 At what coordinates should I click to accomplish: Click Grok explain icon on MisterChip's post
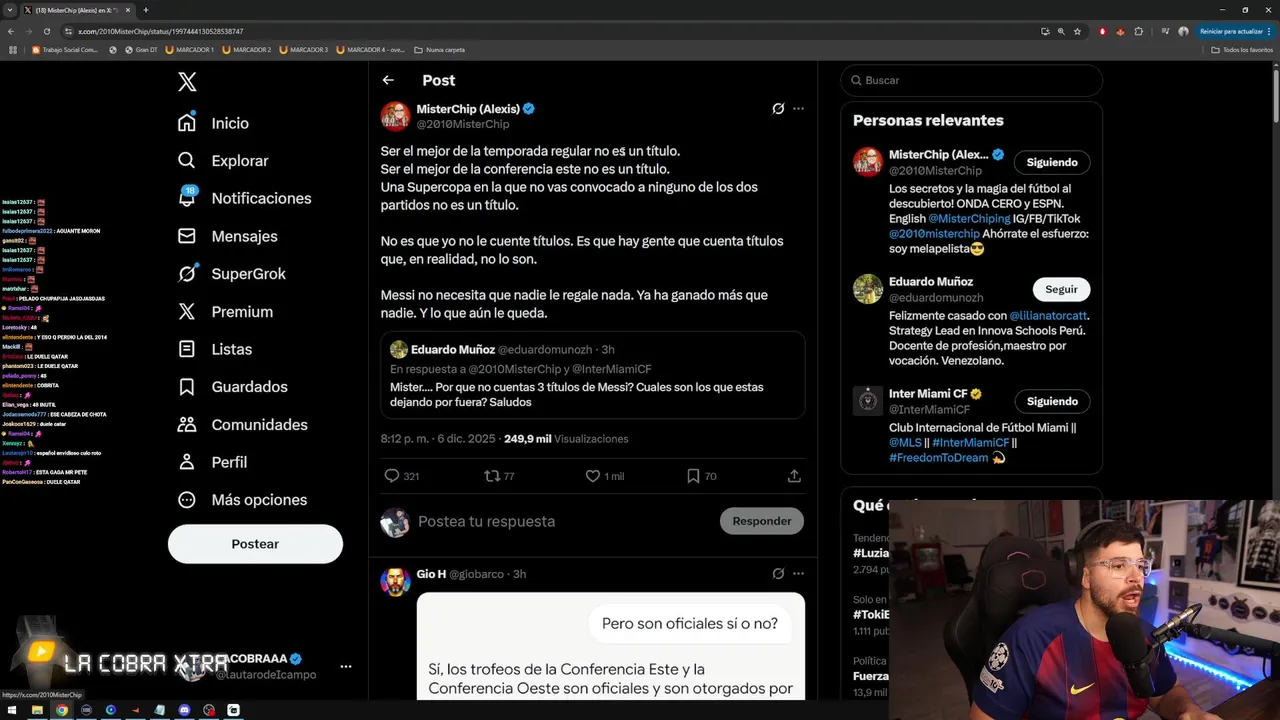778,109
